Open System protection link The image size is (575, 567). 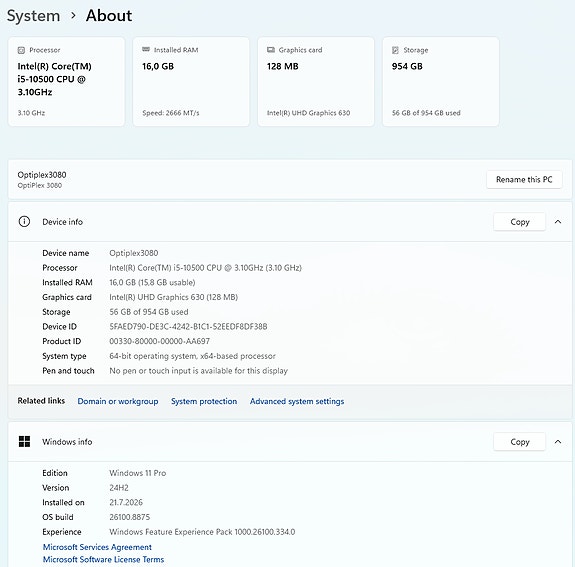[204, 401]
